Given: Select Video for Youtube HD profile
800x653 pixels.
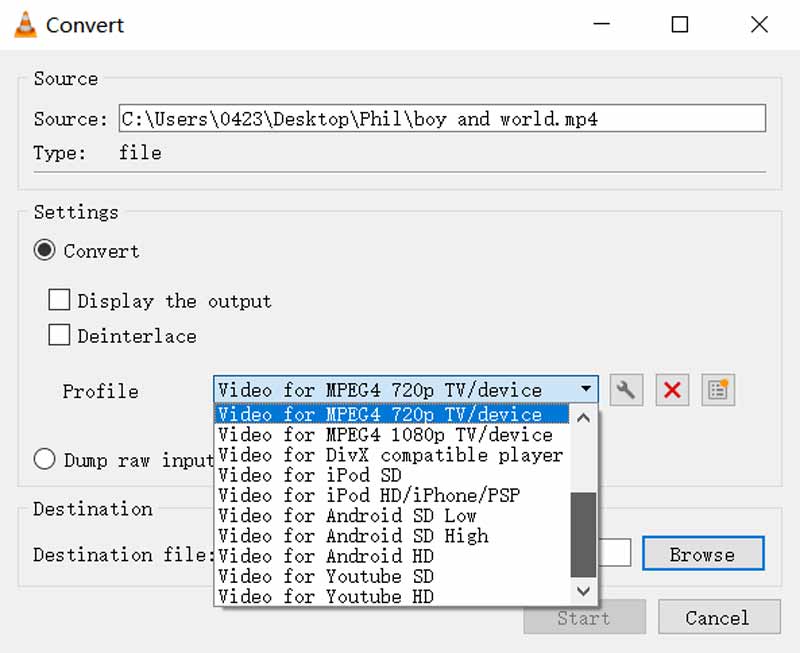Looking at the screenshot, I should pyautogui.click(x=391, y=596).
